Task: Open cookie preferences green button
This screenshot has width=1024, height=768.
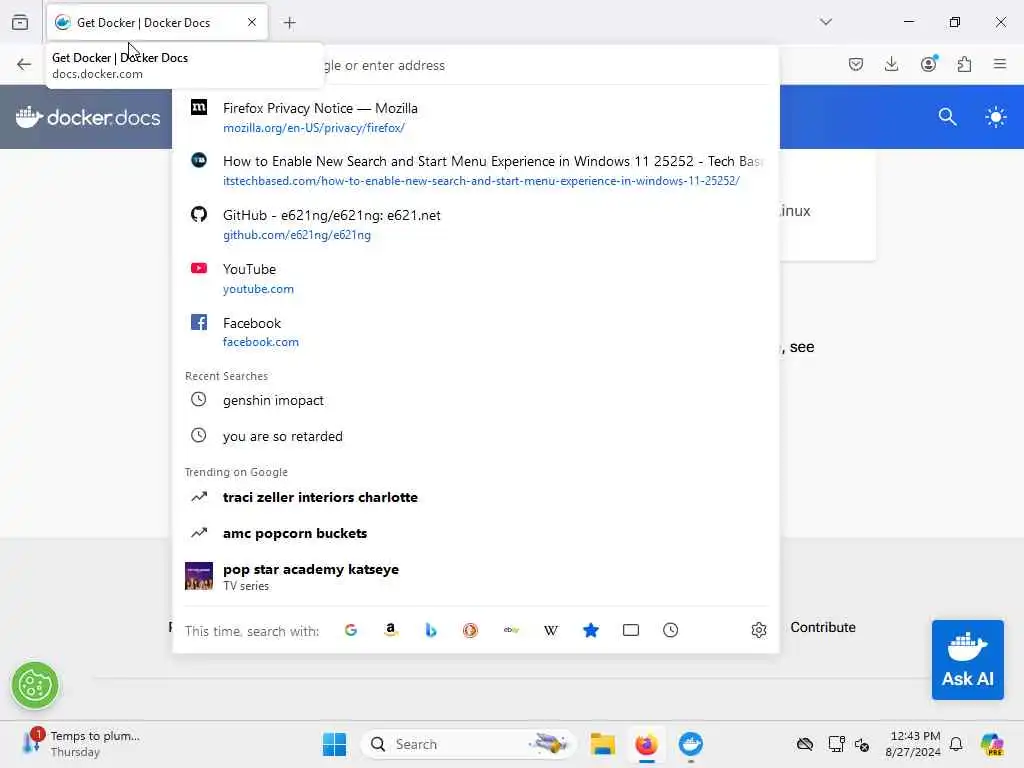Action: (35, 686)
